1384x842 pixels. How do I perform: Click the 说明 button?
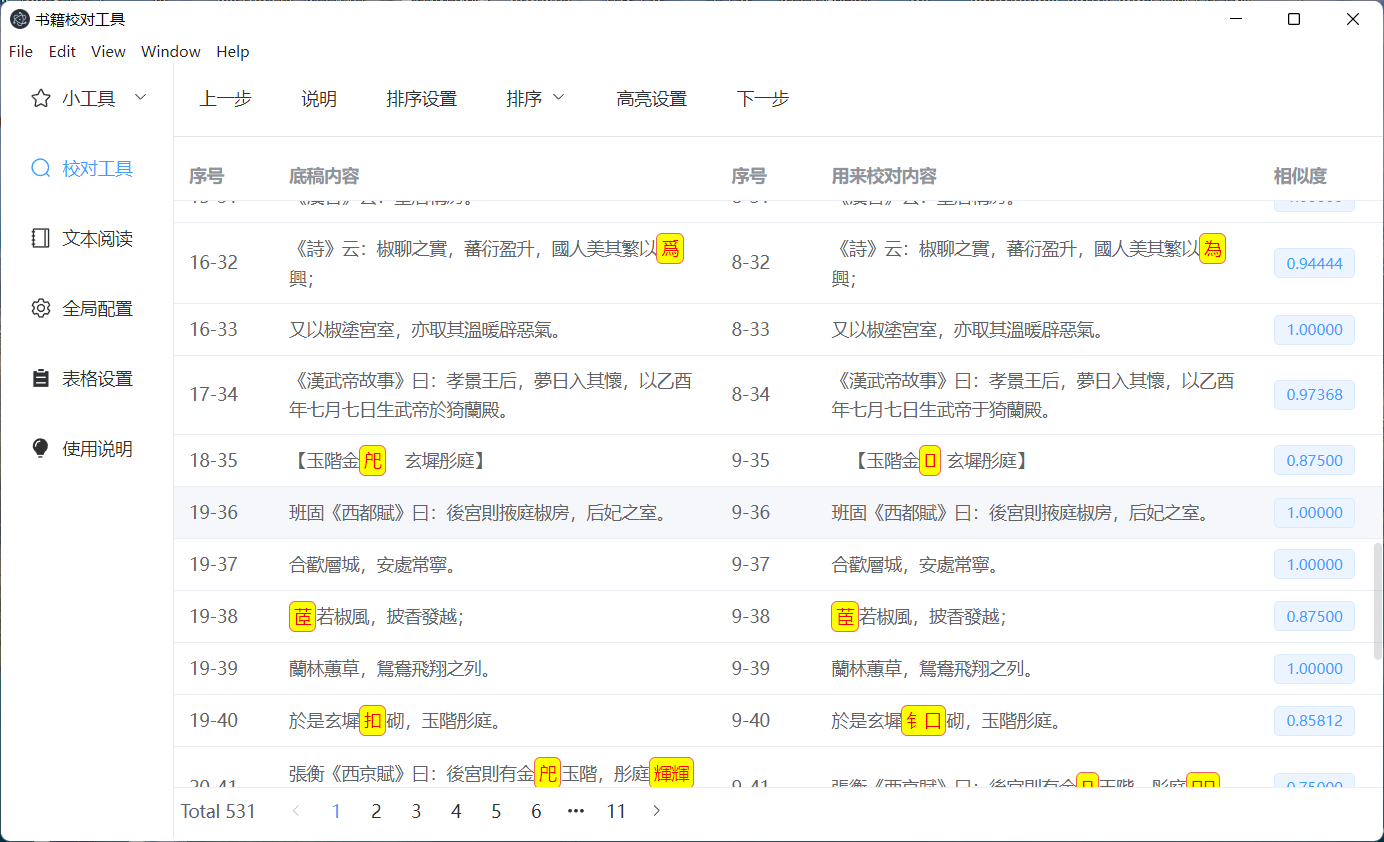(319, 98)
